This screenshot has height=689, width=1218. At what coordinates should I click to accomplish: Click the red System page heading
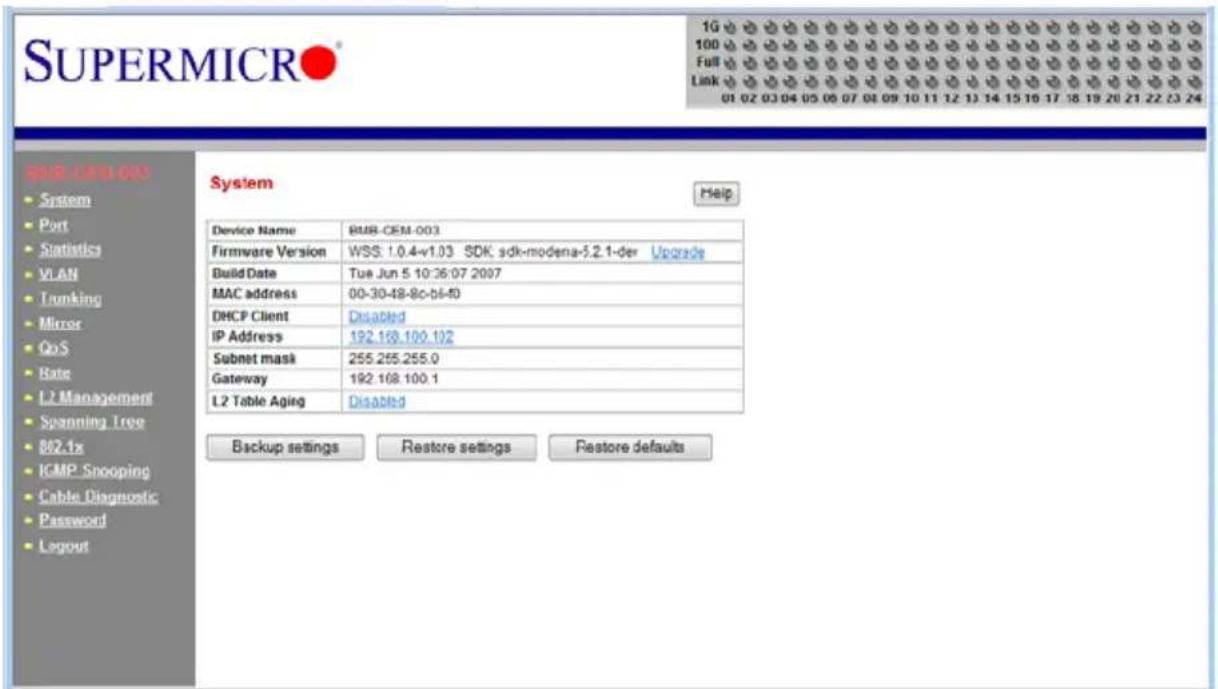tap(240, 184)
